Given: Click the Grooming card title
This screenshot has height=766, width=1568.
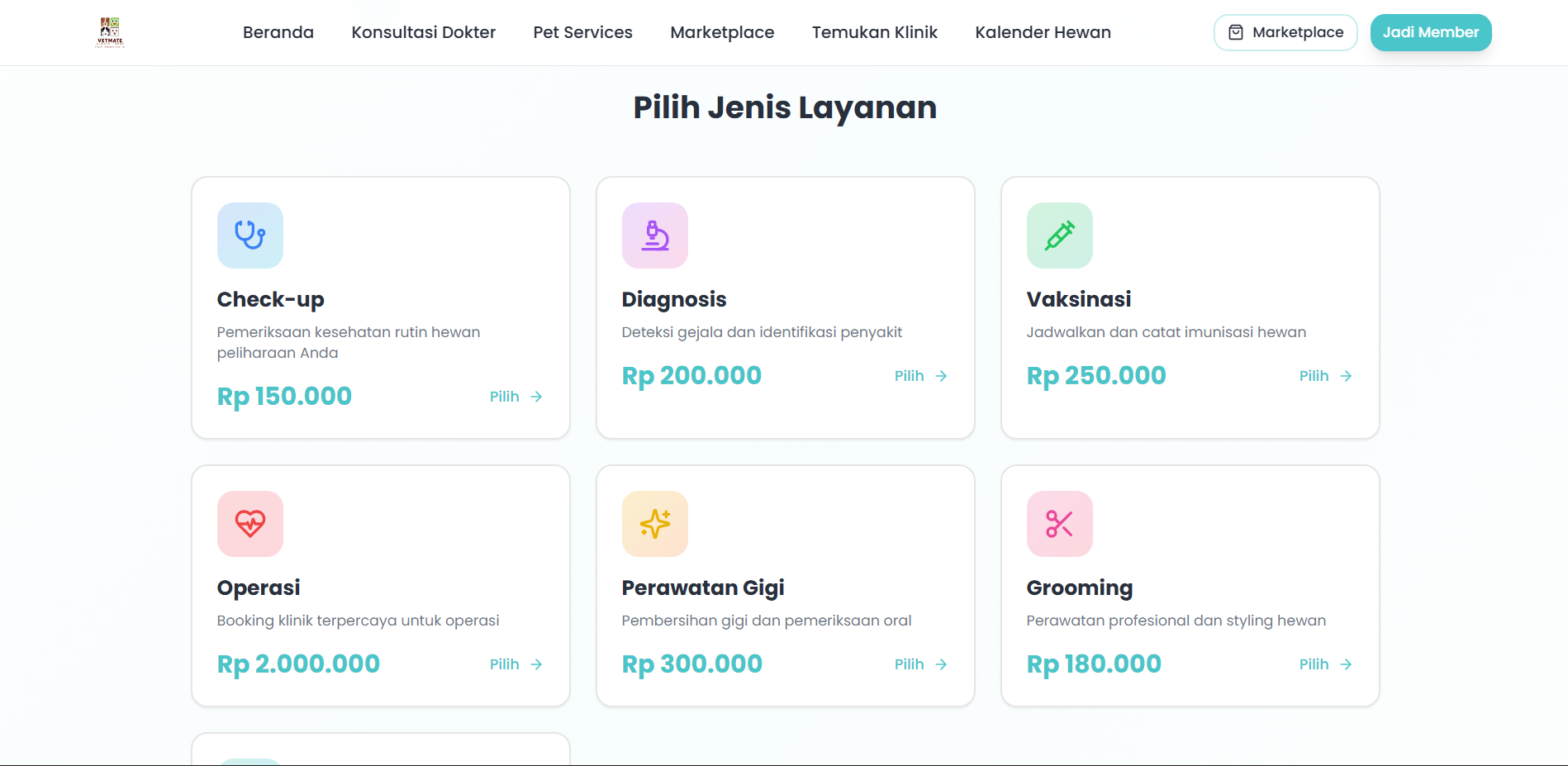Looking at the screenshot, I should click(x=1079, y=588).
